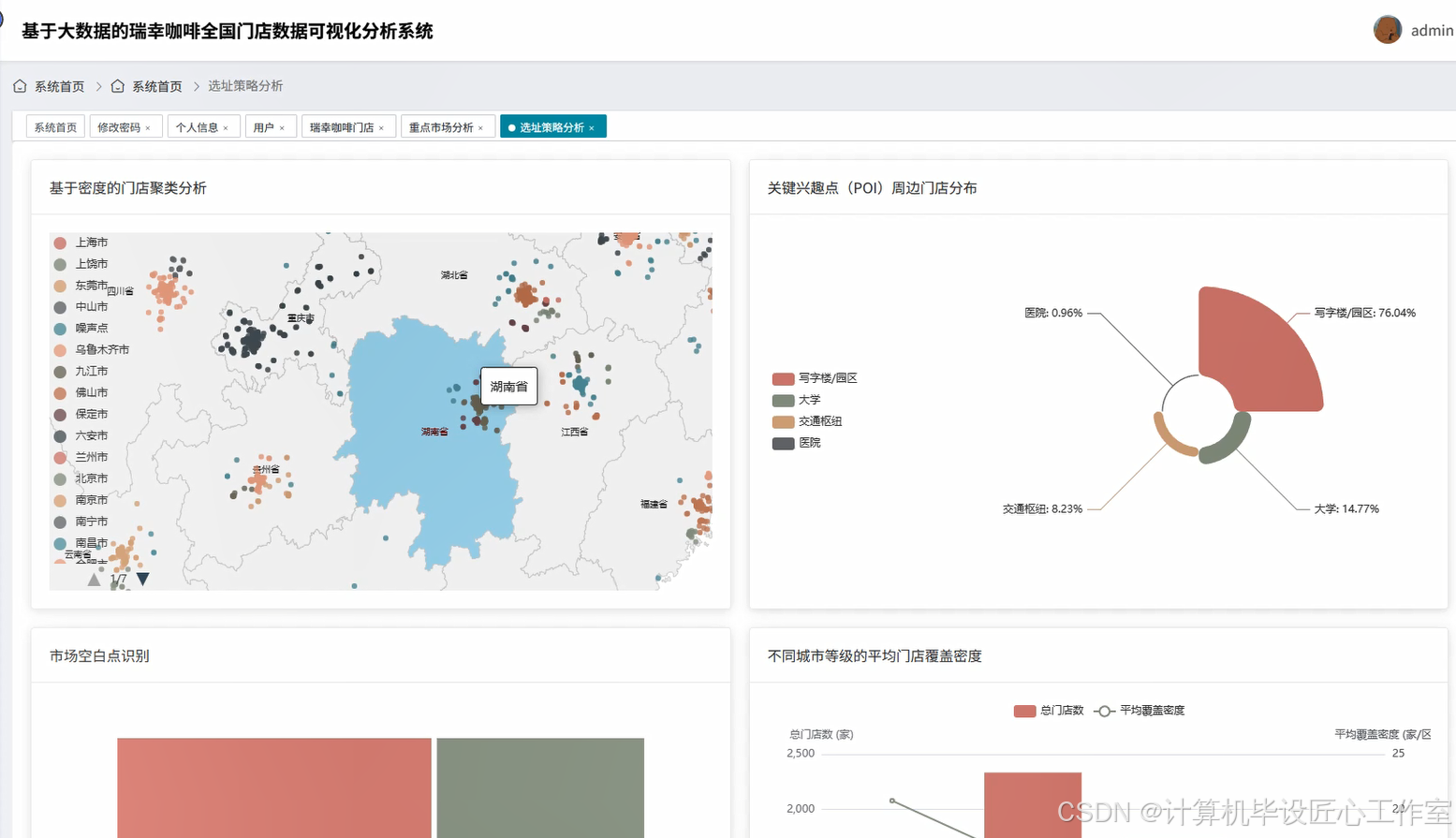Toggle 上饶市 legend in map
Screen dimensions: 1456x838
(81, 264)
